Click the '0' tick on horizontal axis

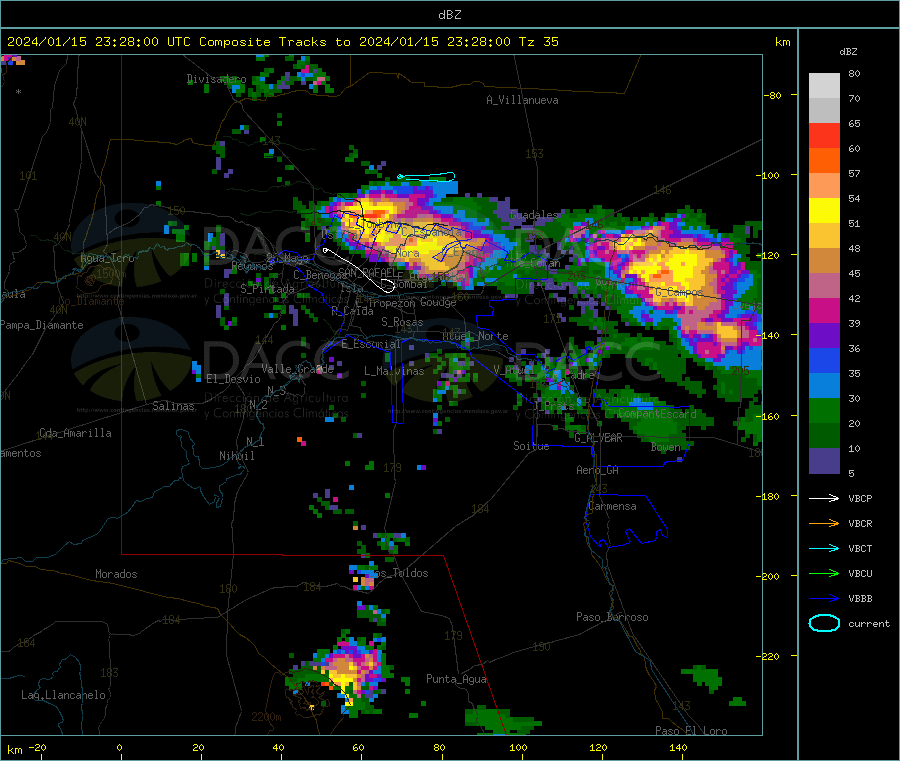pos(119,747)
